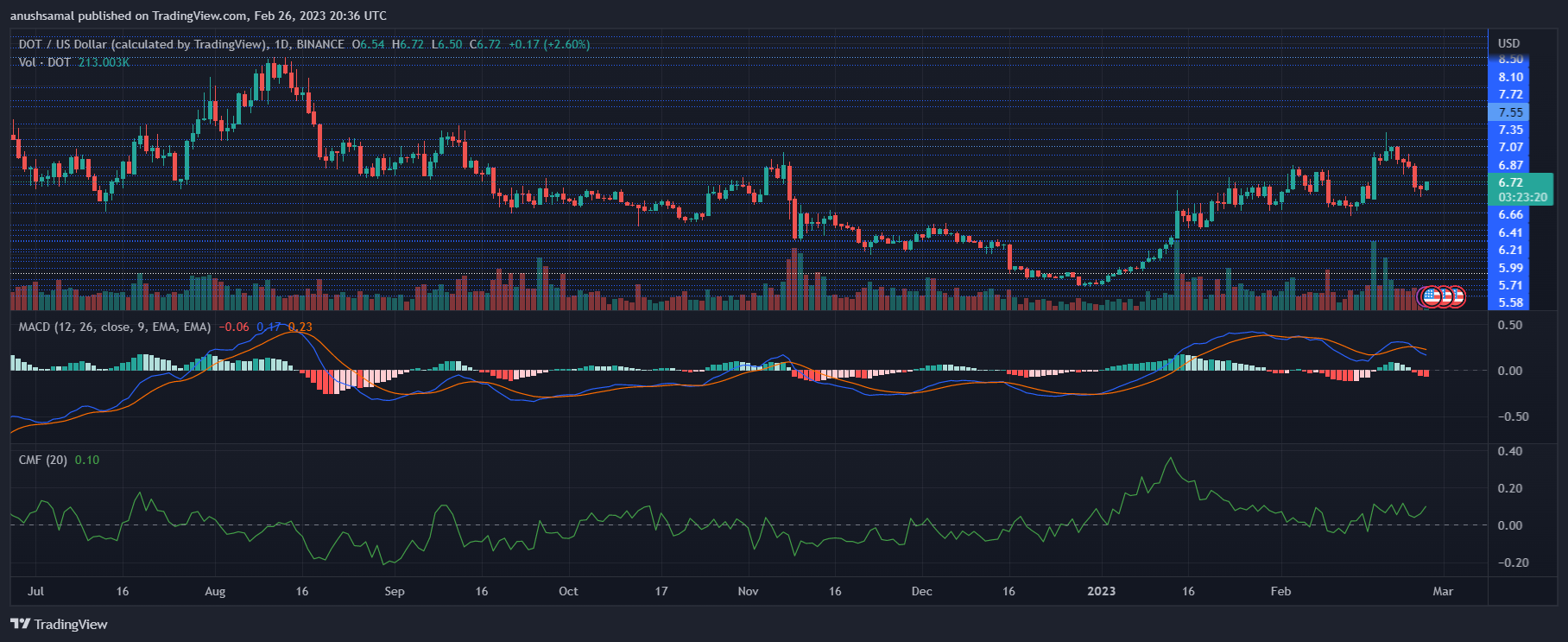
Task: Click the Aug label on the time axis
Action: [215, 591]
